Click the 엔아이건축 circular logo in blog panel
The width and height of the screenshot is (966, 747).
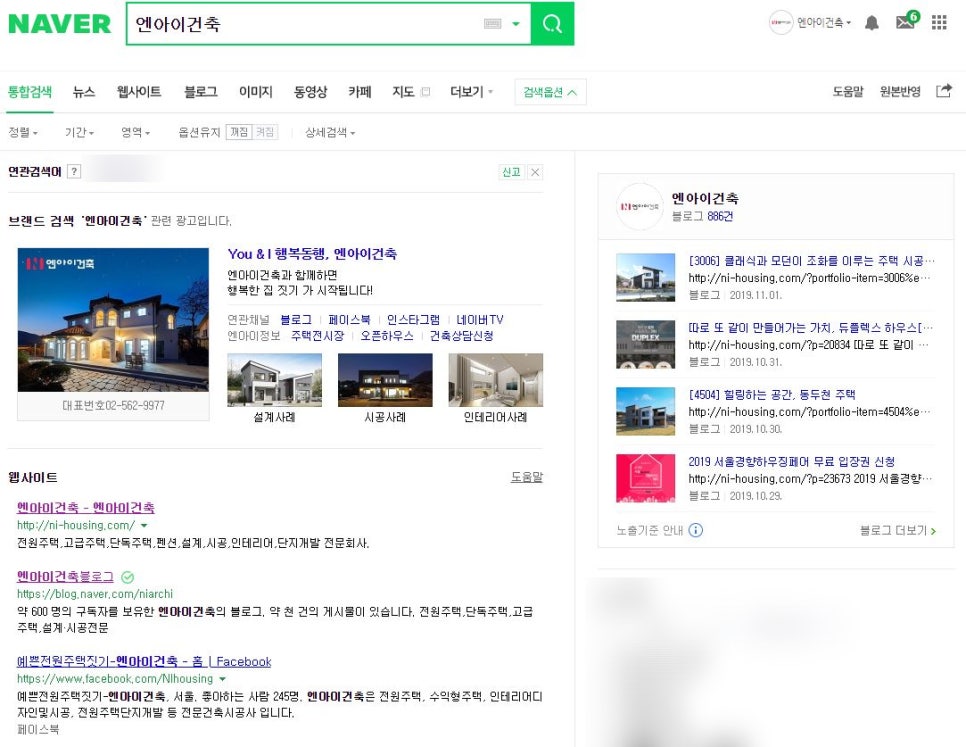[x=639, y=206]
